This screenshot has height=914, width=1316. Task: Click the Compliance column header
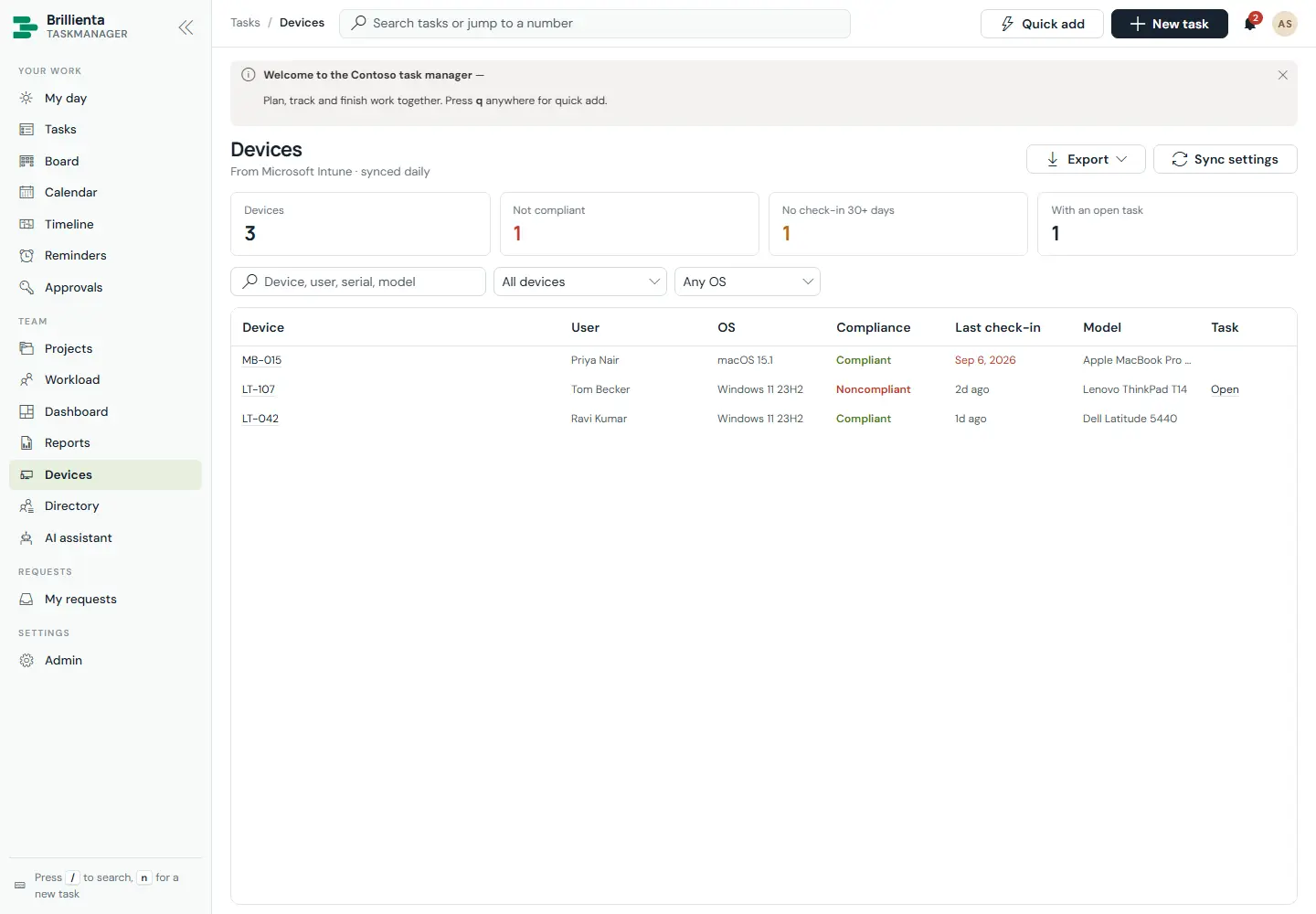tap(873, 327)
